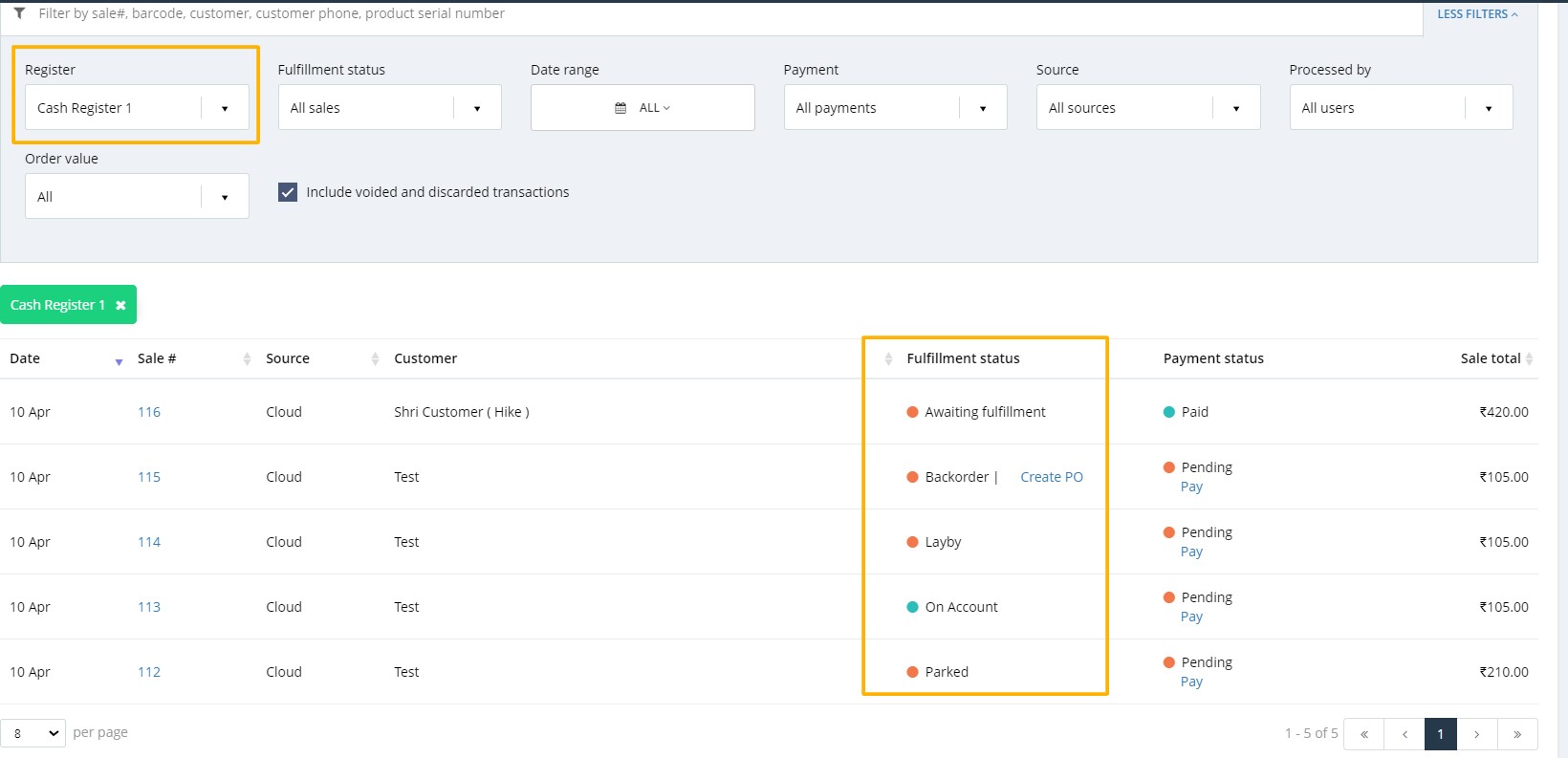
Task: Collapse filters with Less Filters
Action: click(1476, 14)
